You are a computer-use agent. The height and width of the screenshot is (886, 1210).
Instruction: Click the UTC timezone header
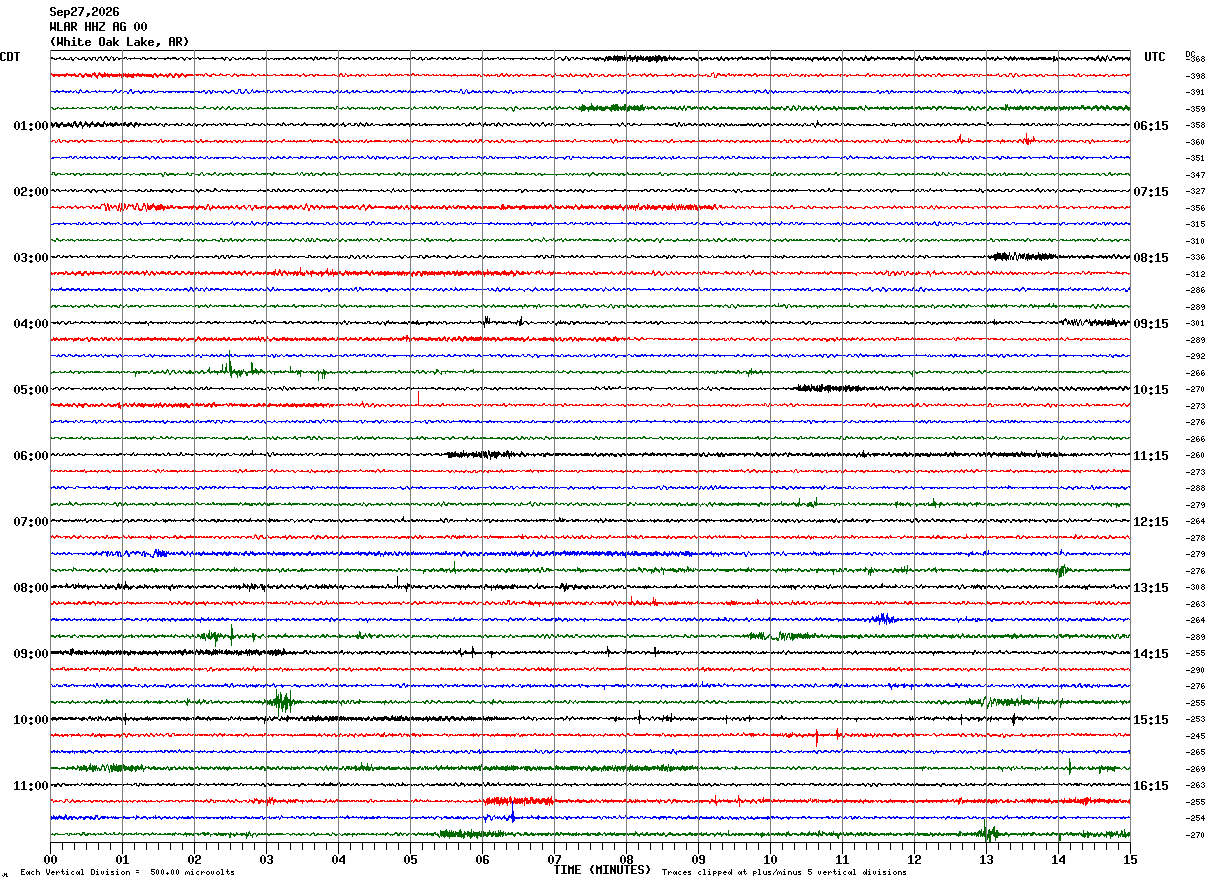[x=1155, y=57]
